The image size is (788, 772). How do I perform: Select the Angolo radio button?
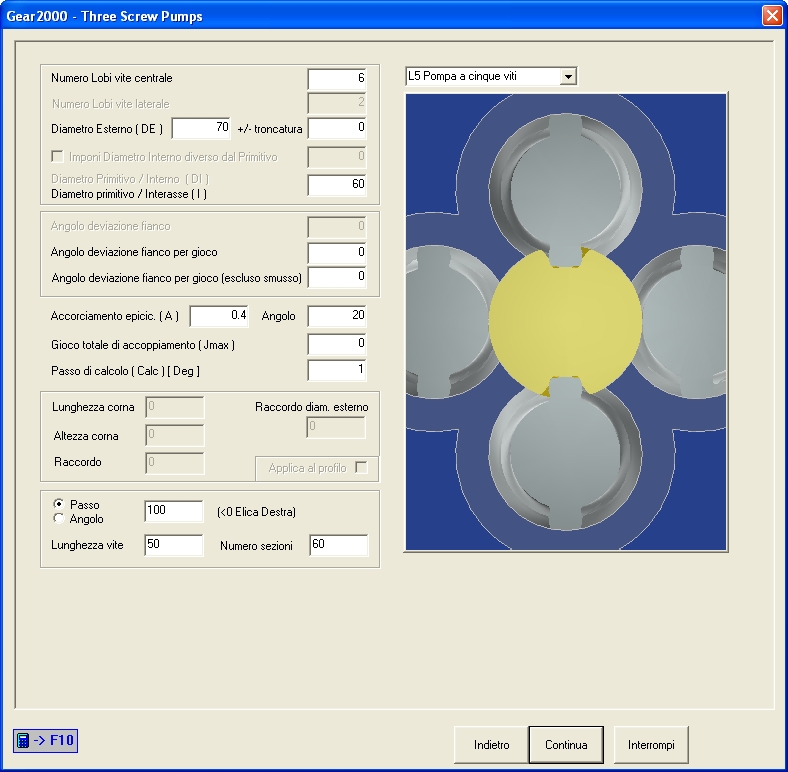pos(59,518)
